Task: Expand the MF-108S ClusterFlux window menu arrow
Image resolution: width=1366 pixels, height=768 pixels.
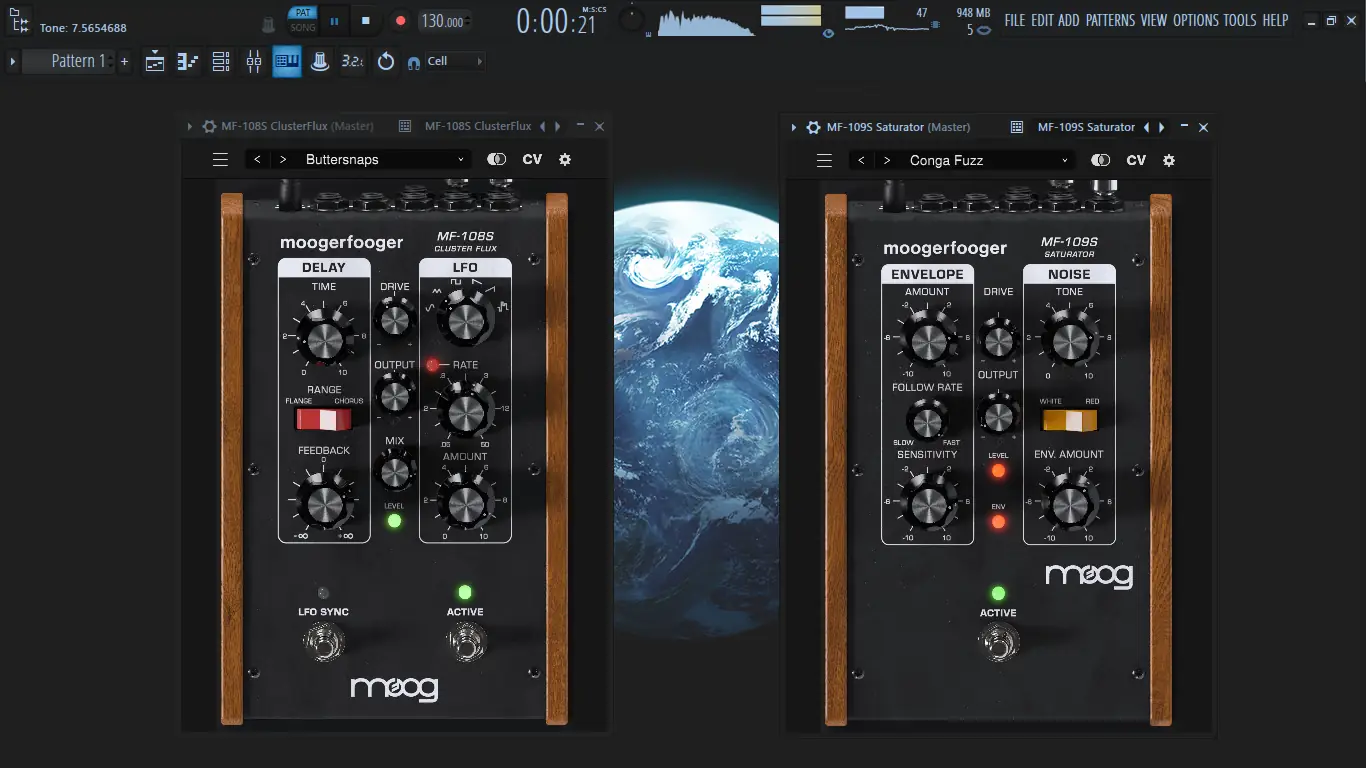Action: (190, 127)
